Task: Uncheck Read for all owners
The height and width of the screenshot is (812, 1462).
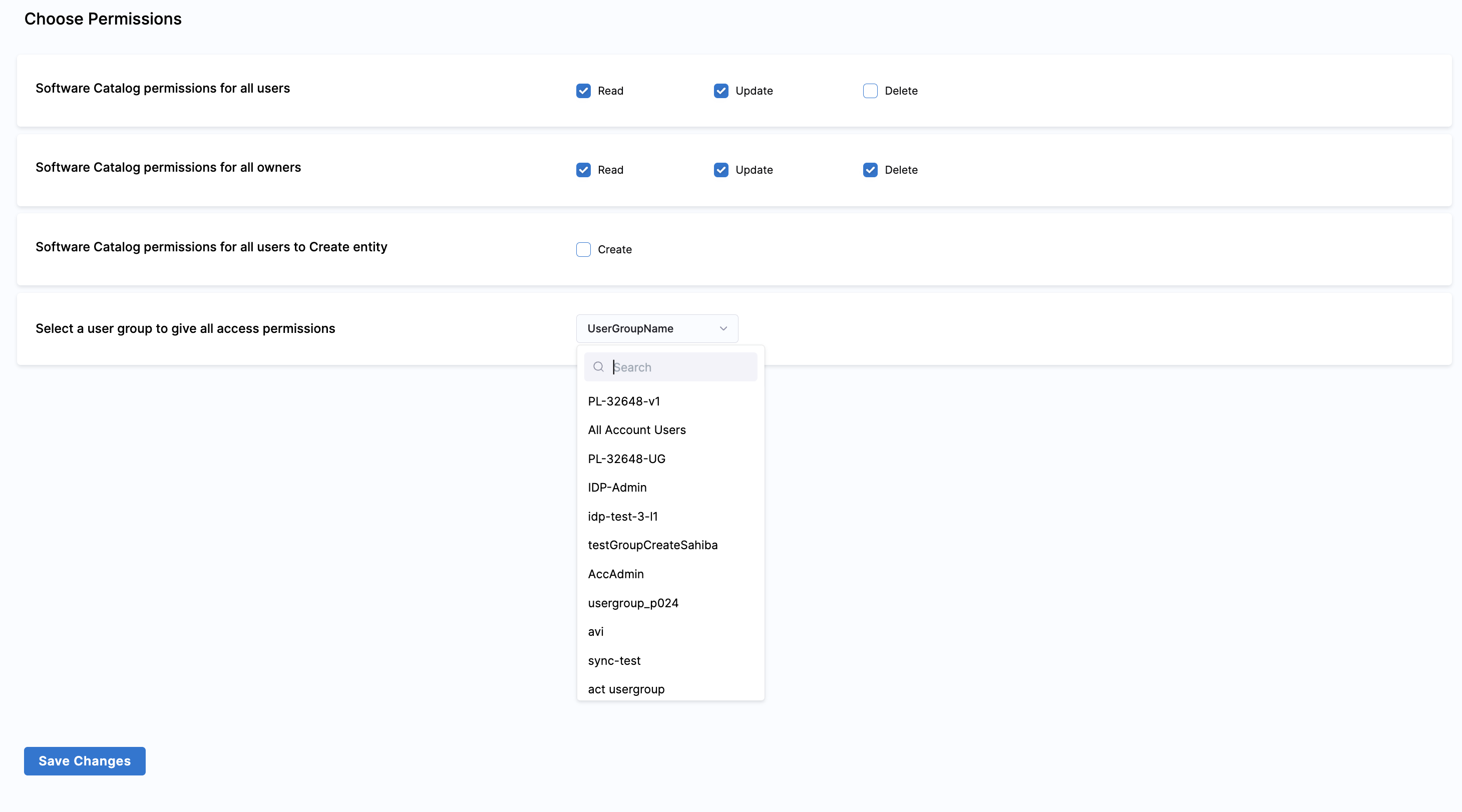Action: [x=583, y=170]
